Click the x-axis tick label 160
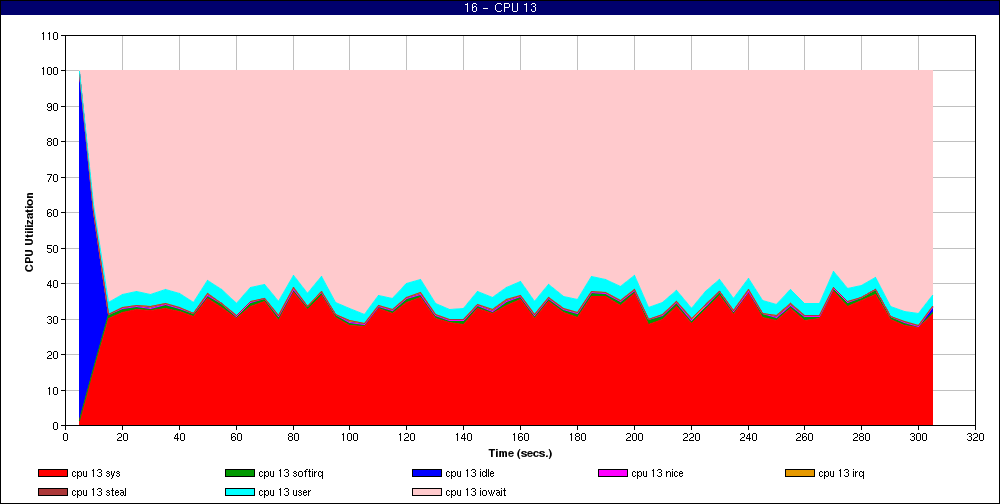The height and width of the screenshot is (504, 1000). click(x=520, y=437)
